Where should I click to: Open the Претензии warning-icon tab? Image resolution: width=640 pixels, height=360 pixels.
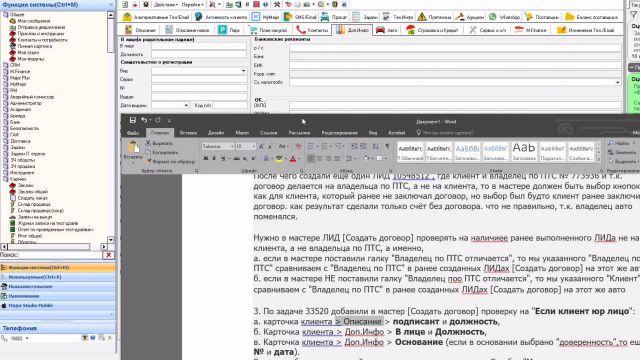click(434, 17)
